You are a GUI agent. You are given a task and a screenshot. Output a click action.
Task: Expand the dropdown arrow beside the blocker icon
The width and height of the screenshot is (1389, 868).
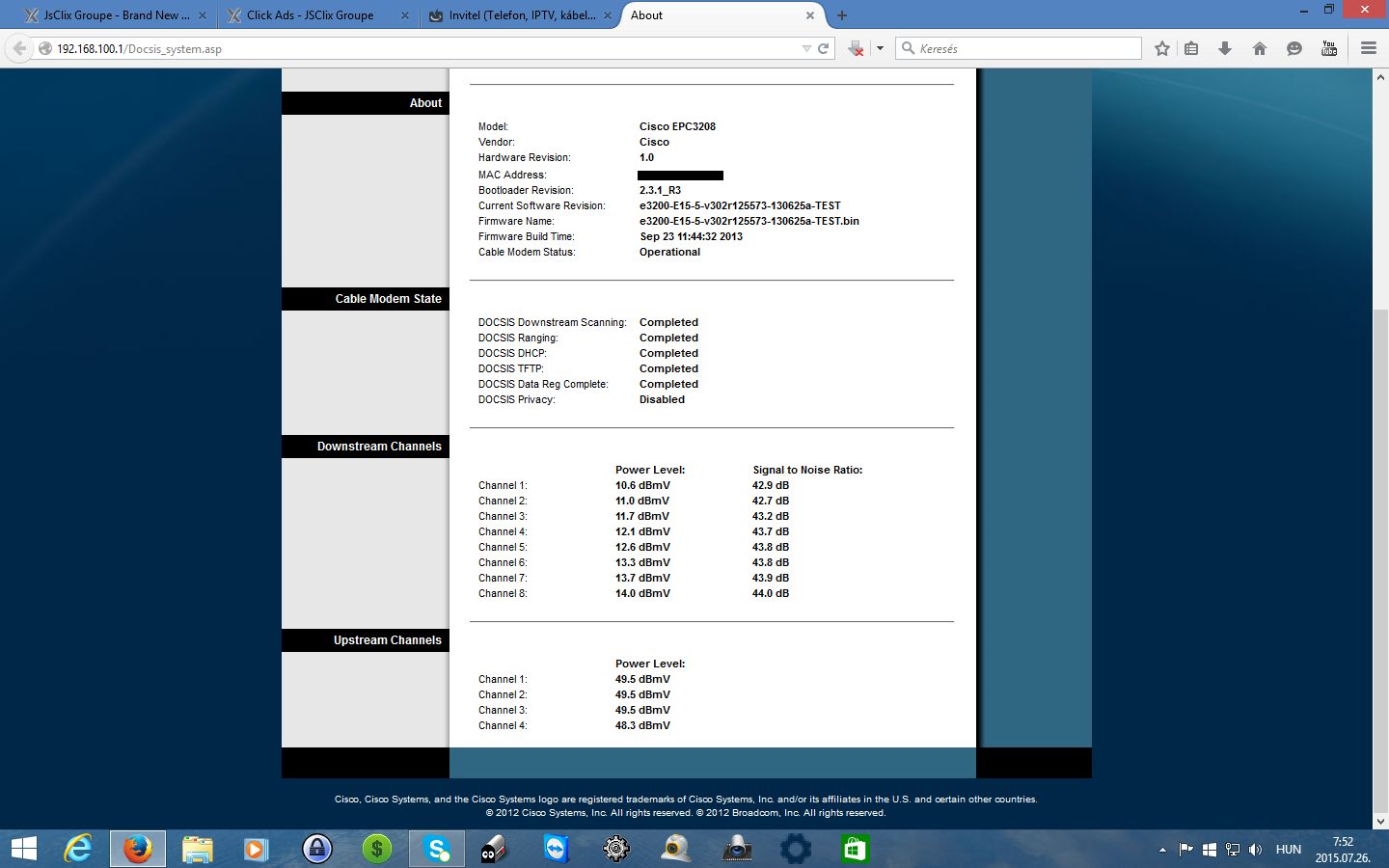880,48
